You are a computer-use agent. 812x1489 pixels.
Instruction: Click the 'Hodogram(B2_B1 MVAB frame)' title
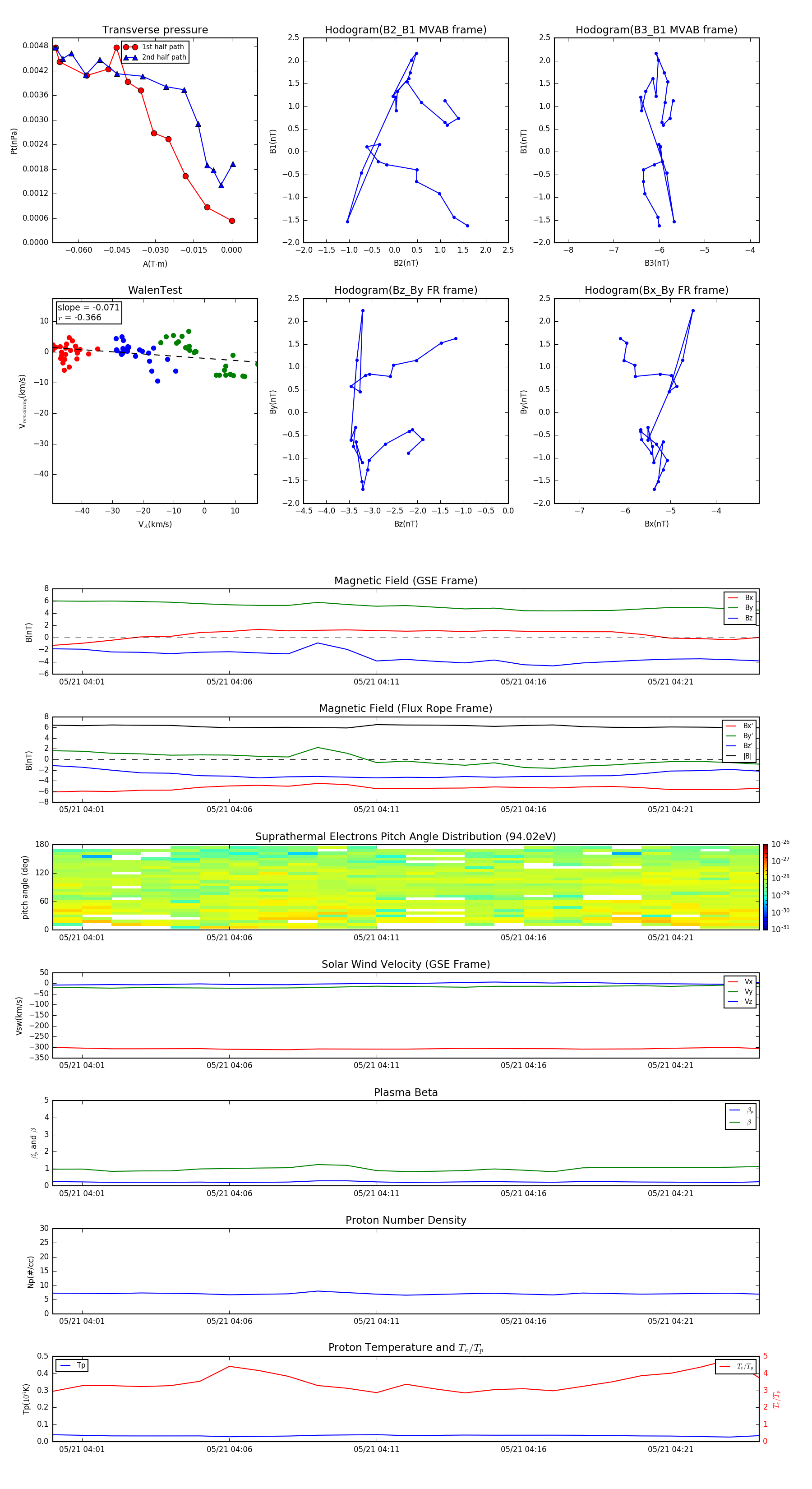406,30
